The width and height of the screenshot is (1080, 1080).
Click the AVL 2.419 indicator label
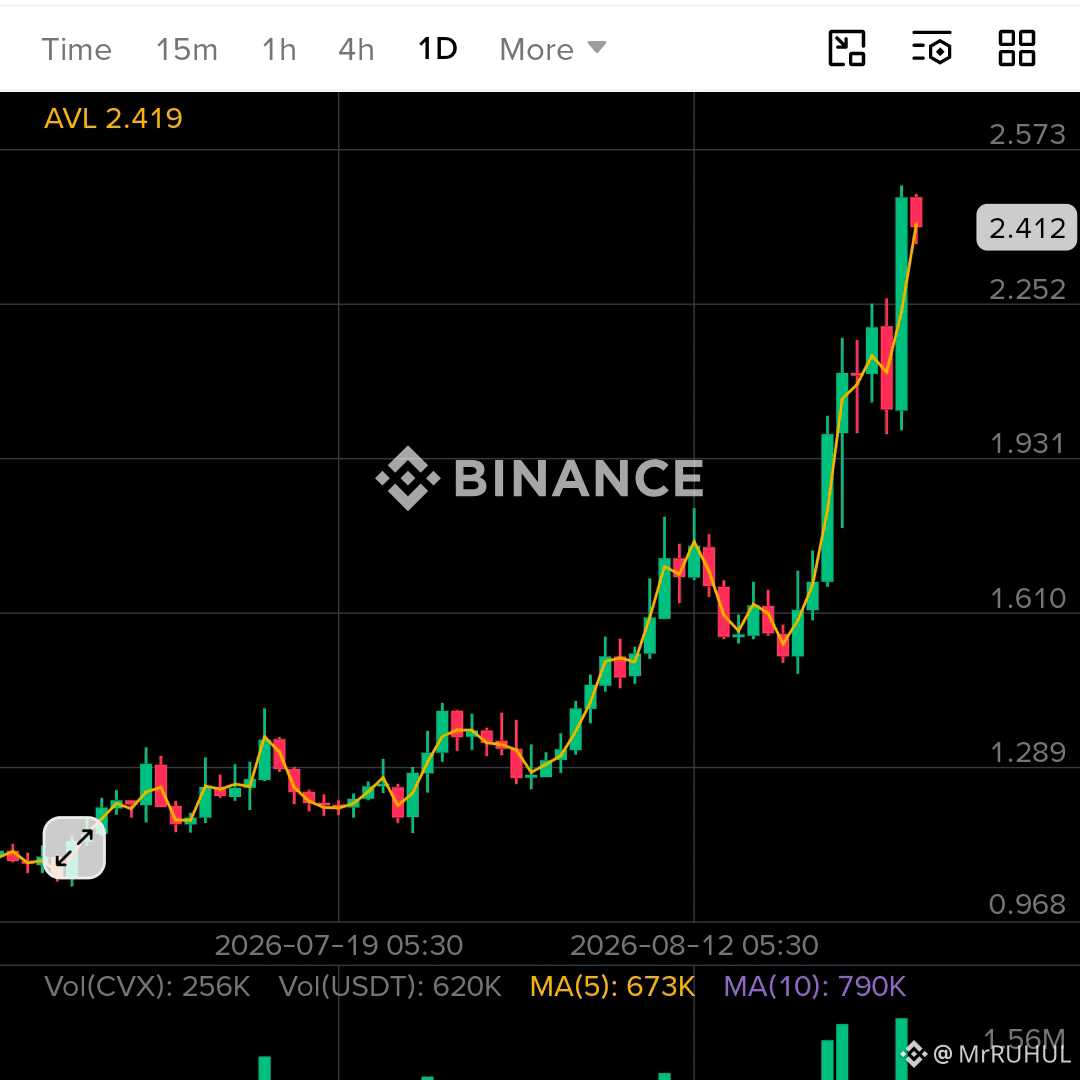114,118
